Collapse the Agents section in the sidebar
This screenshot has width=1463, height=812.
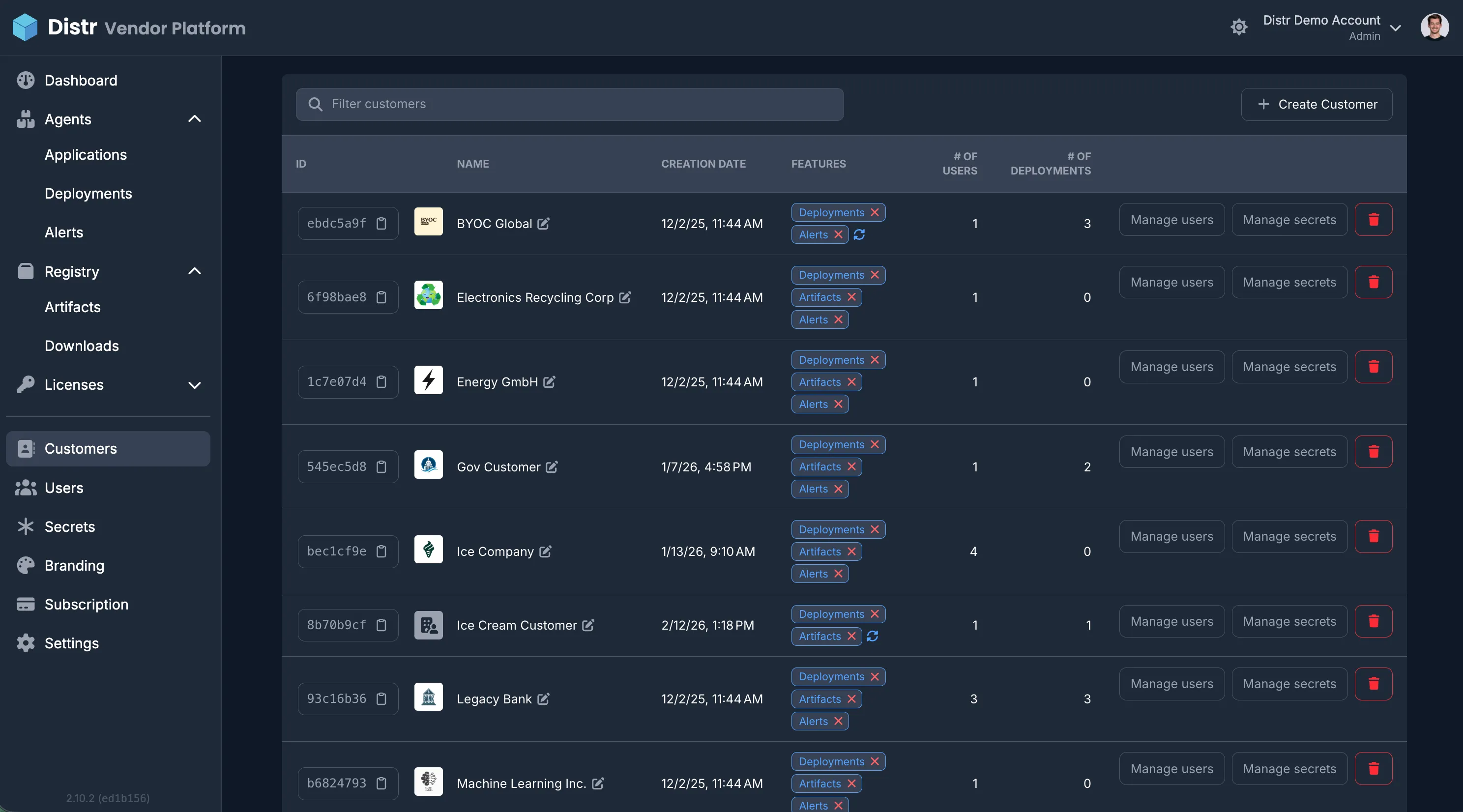click(195, 118)
